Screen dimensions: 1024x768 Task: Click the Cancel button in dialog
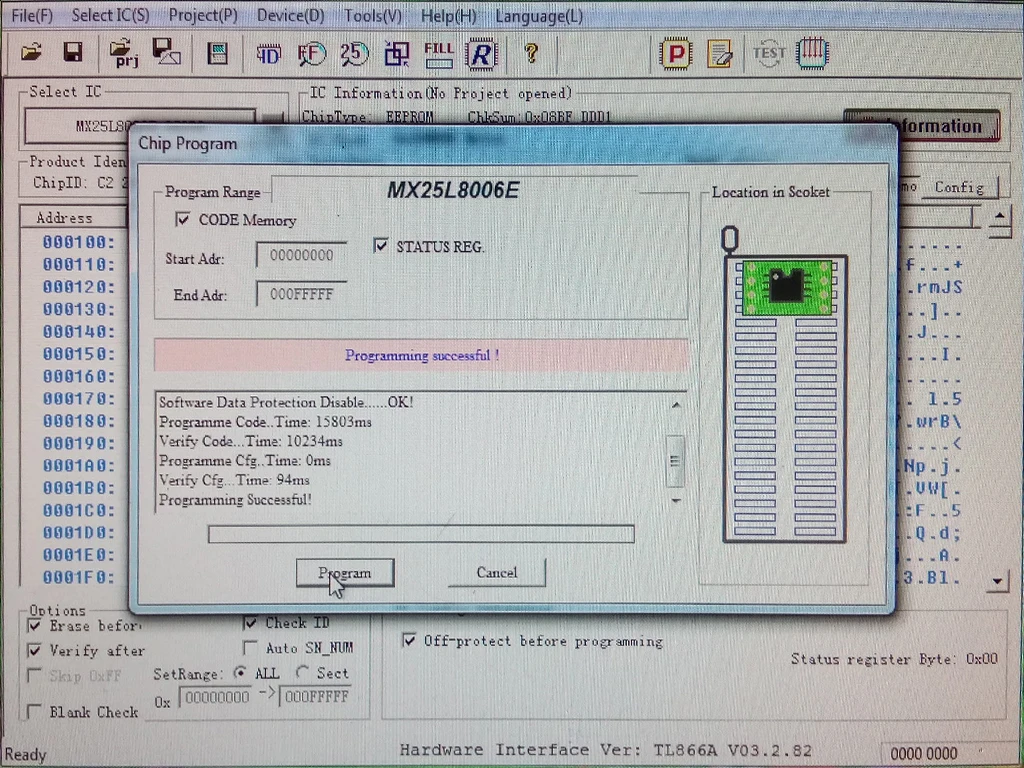click(x=496, y=572)
